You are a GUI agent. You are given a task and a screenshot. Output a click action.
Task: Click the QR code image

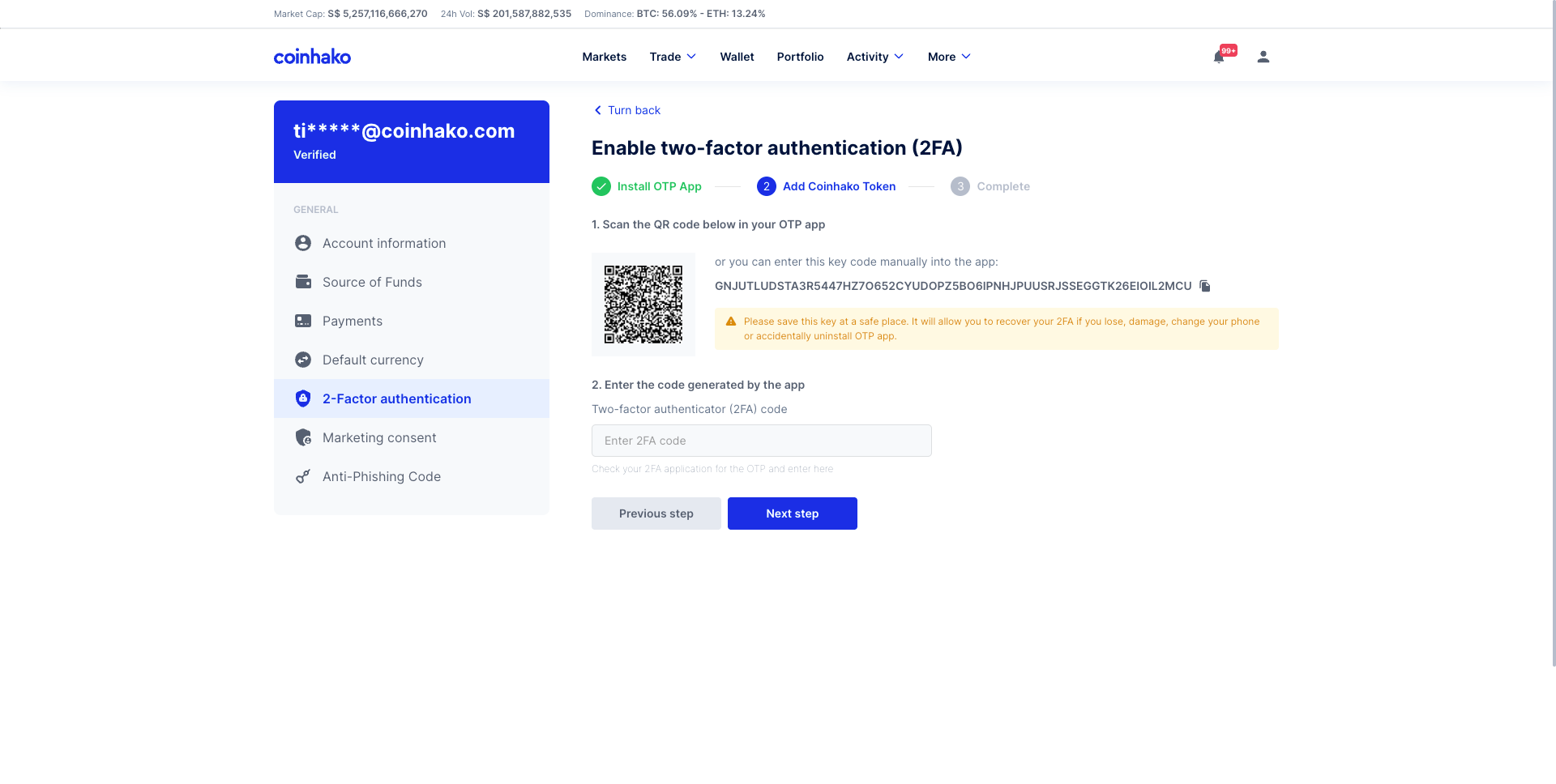[x=643, y=305]
